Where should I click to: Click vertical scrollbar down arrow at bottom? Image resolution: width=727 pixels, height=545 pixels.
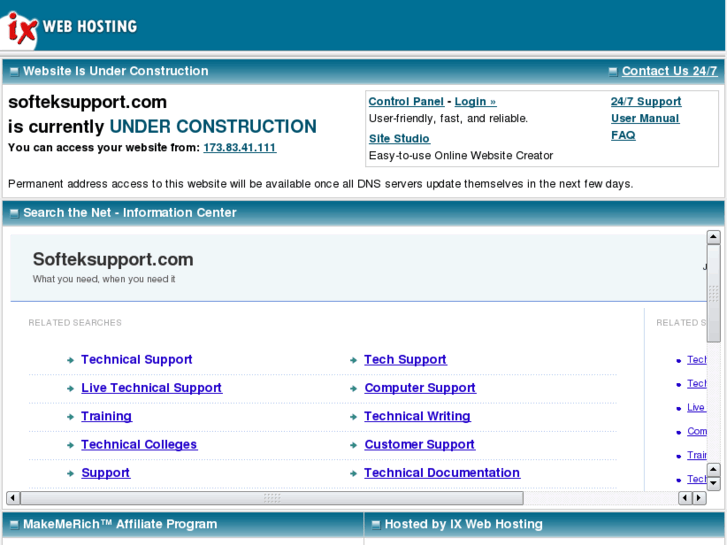tap(713, 484)
